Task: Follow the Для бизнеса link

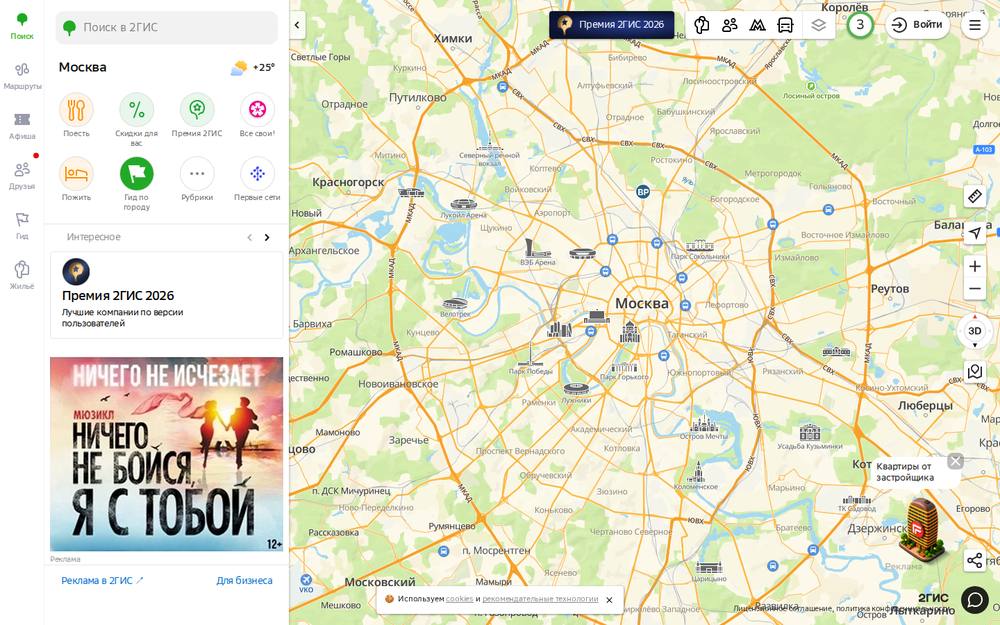Action: tap(244, 580)
